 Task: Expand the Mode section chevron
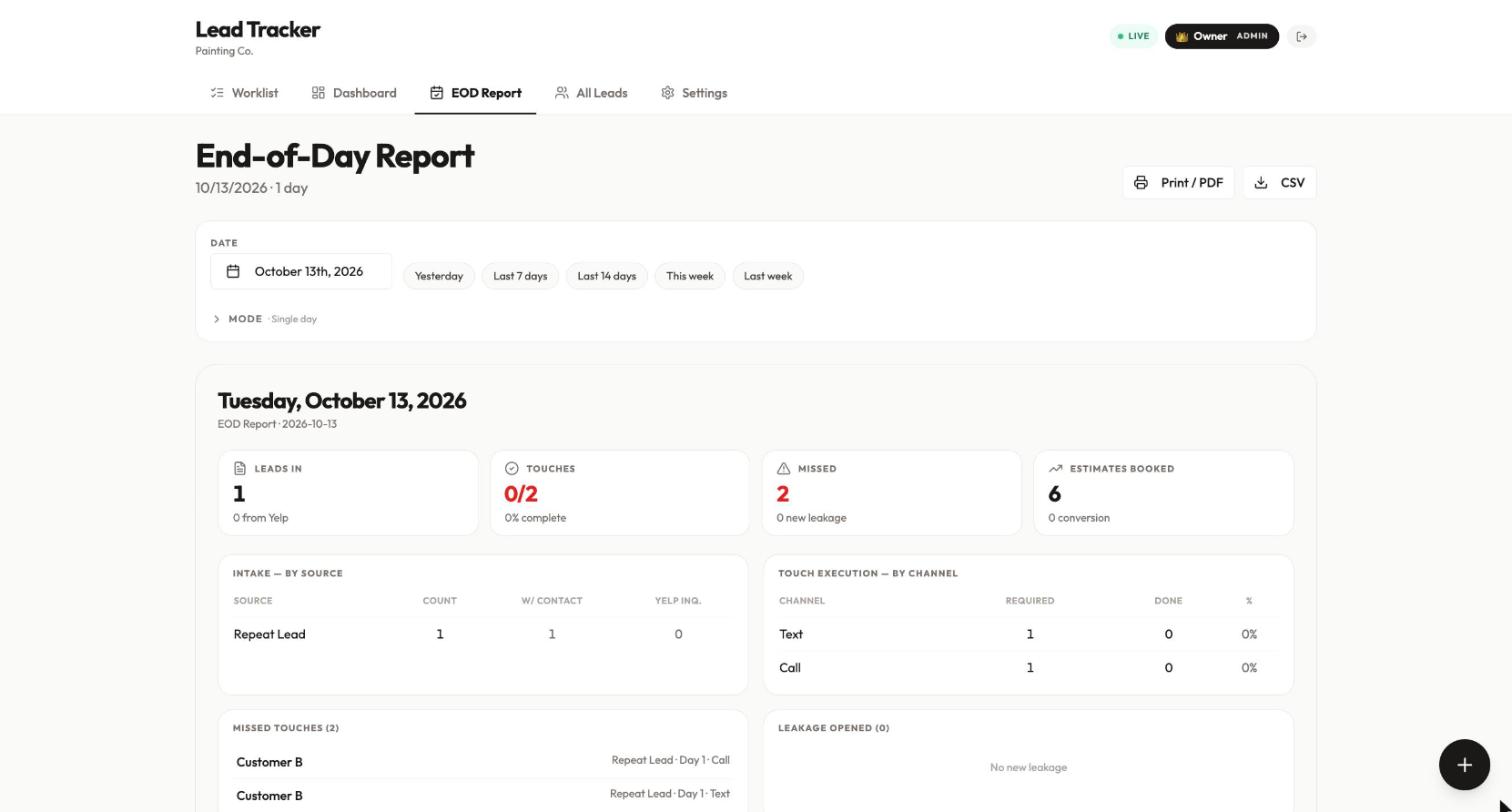click(x=216, y=319)
